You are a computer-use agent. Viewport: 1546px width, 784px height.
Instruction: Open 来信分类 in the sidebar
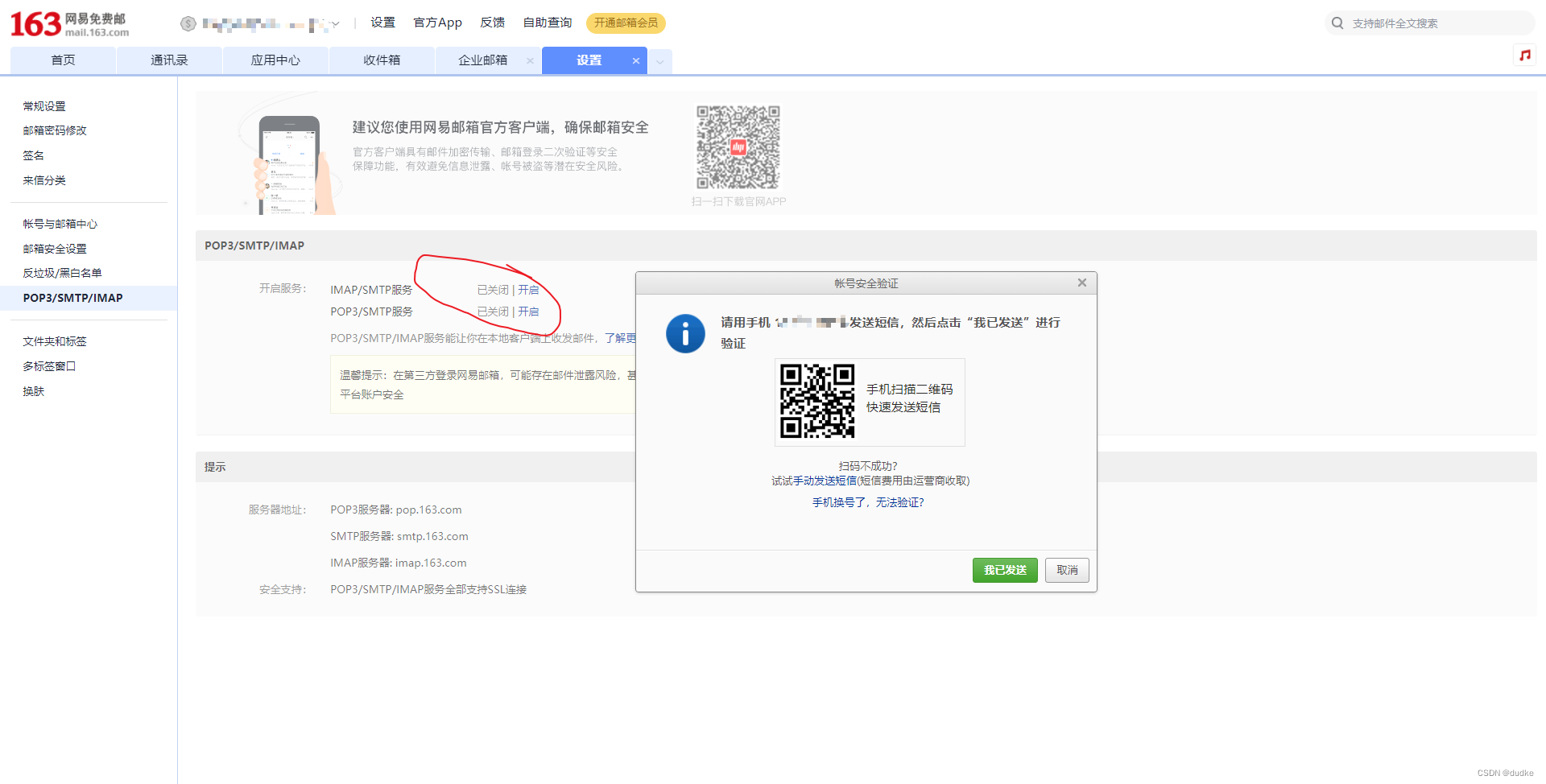coord(44,180)
